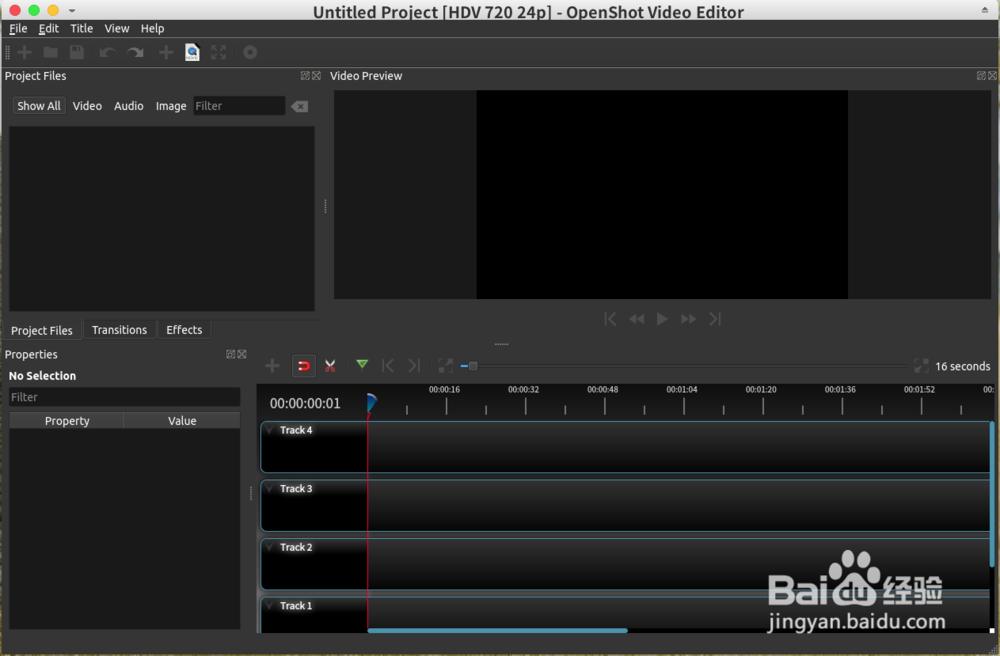Viewport: 1000px width, 656px height.
Task: Click timeline zoom-out icon left of slider
Action: click(x=445, y=366)
